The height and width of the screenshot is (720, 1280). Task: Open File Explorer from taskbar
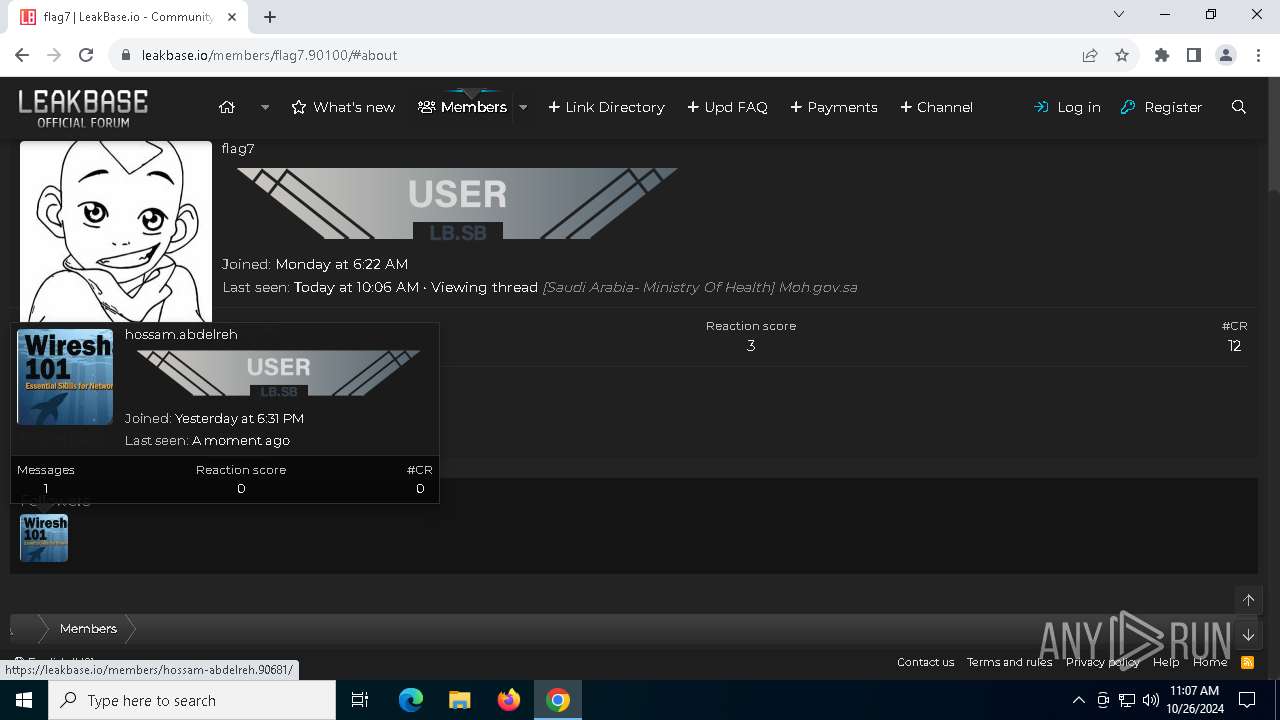tap(460, 700)
